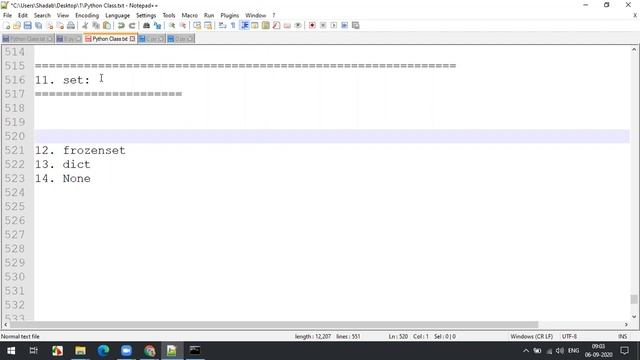Click line number 526 in margin

(15, 221)
